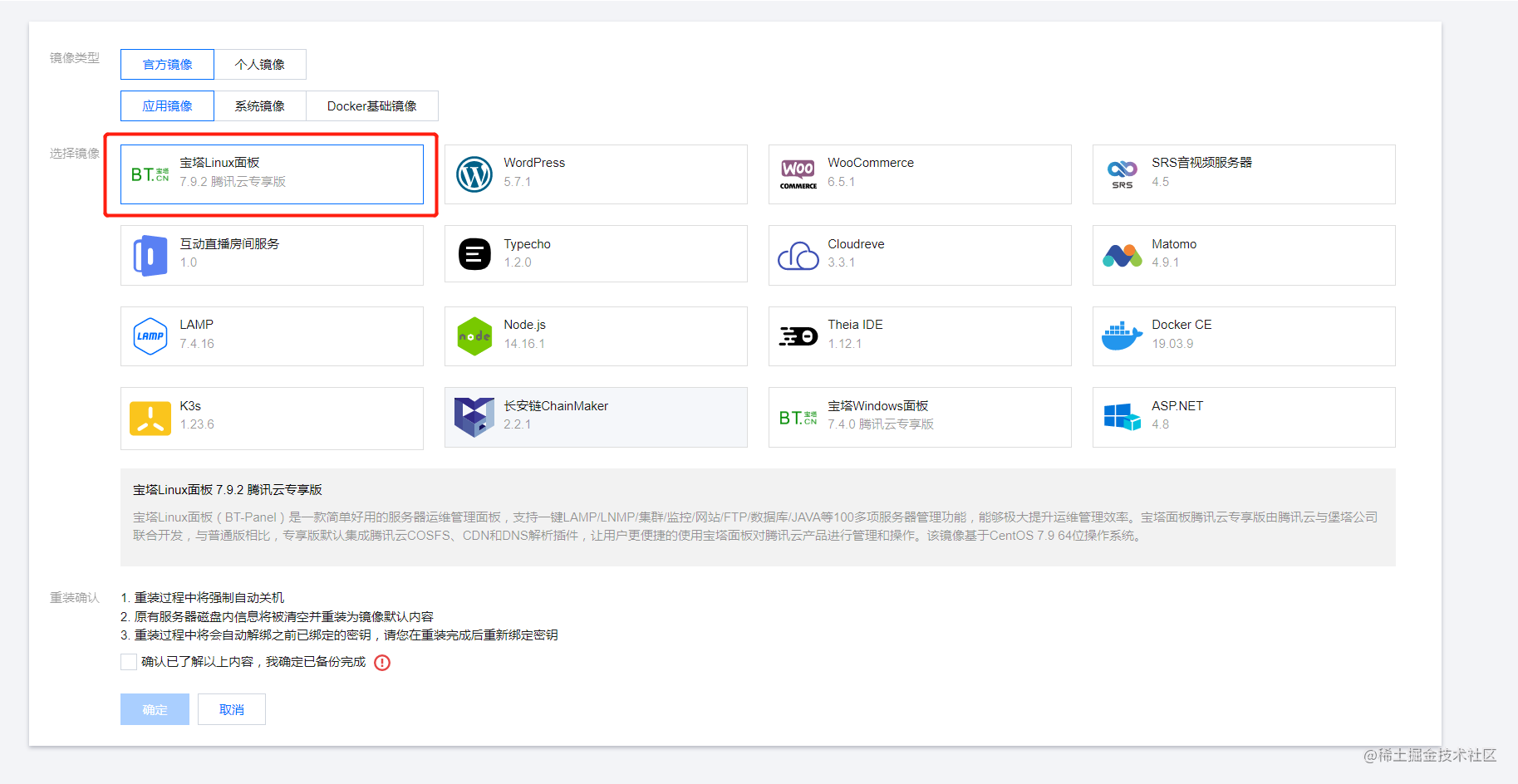
Task: Click the Node.js version 14.16.1 text
Action: click(x=524, y=344)
